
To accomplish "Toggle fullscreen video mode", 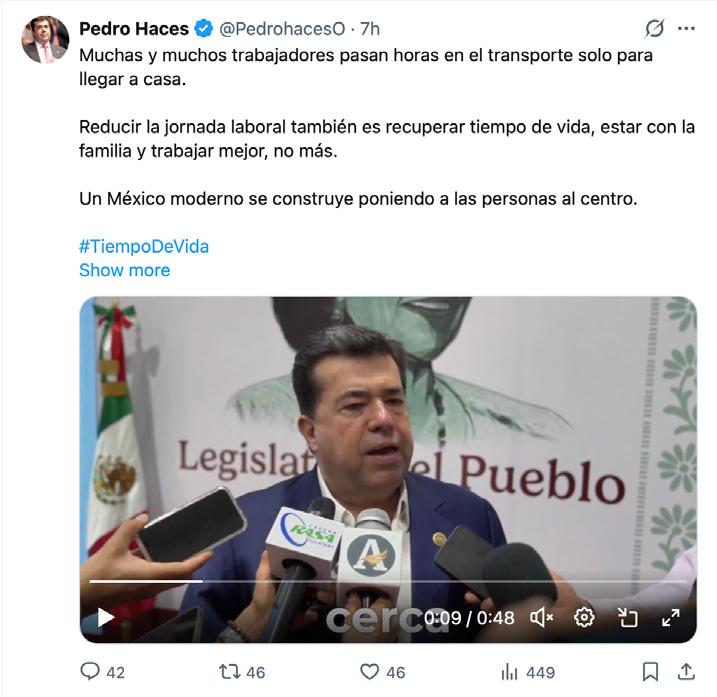I will click(670, 617).
